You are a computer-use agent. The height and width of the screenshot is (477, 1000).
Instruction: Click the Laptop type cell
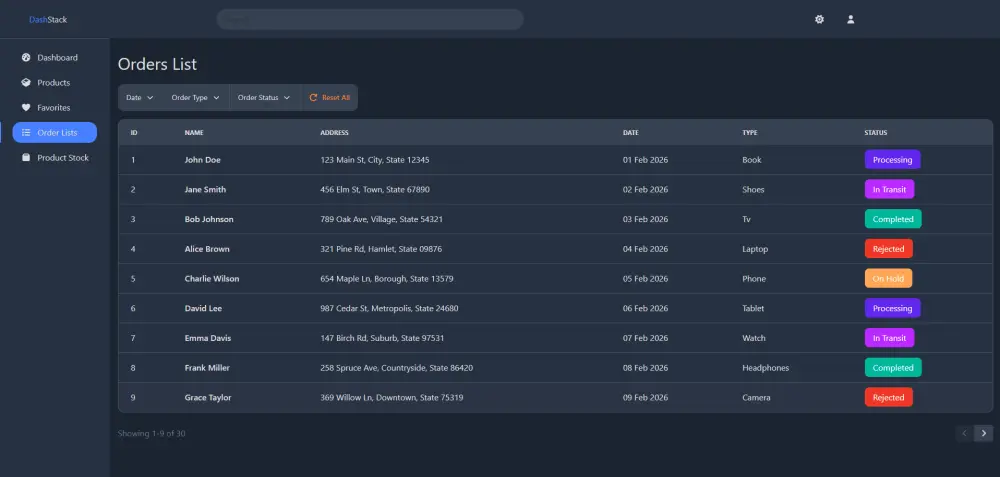(755, 249)
